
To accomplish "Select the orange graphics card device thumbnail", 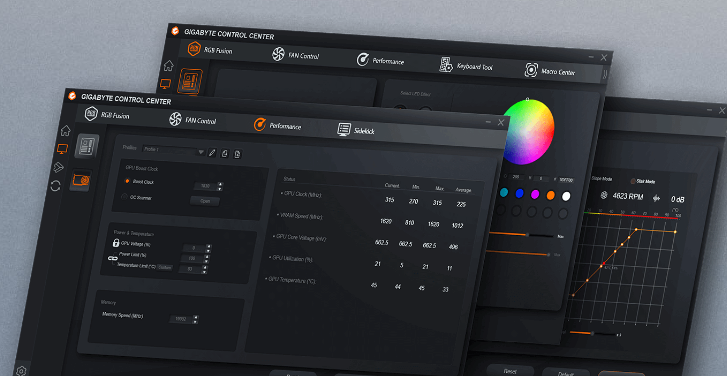I will (81, 181).
